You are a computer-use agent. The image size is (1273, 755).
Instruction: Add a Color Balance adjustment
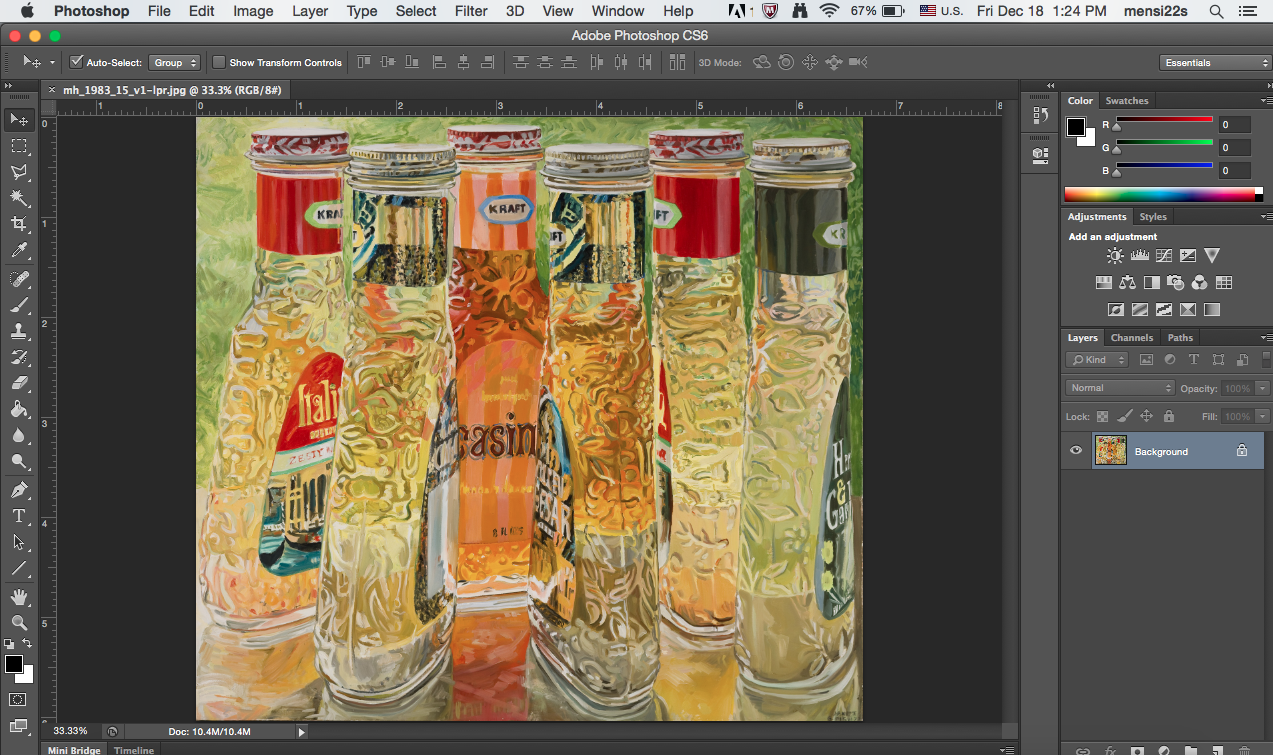[1127, 283]
